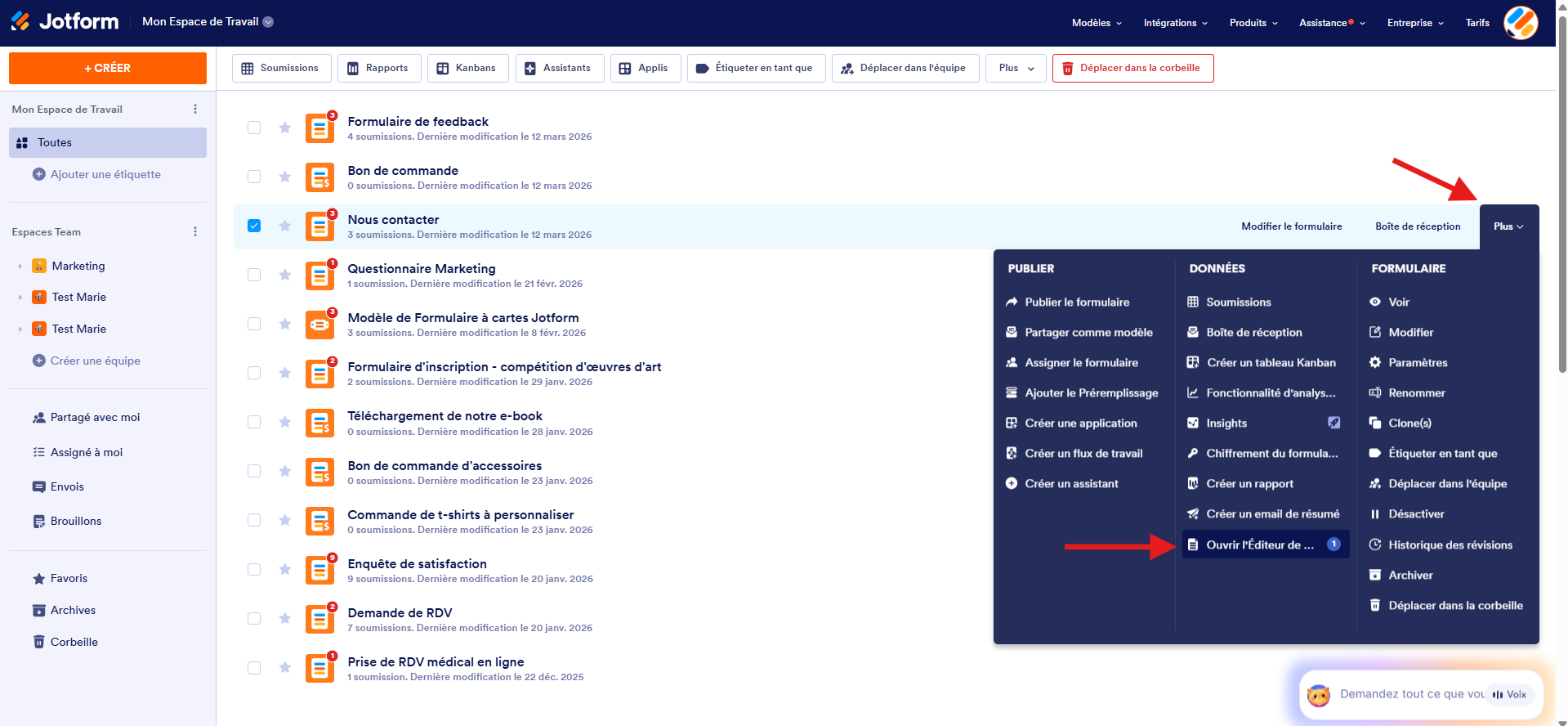Viewport: 1568px width, 726px height.
Task: Check the Bon de commande checkbox
Action: pyautogui.click(x=254, y=177)
